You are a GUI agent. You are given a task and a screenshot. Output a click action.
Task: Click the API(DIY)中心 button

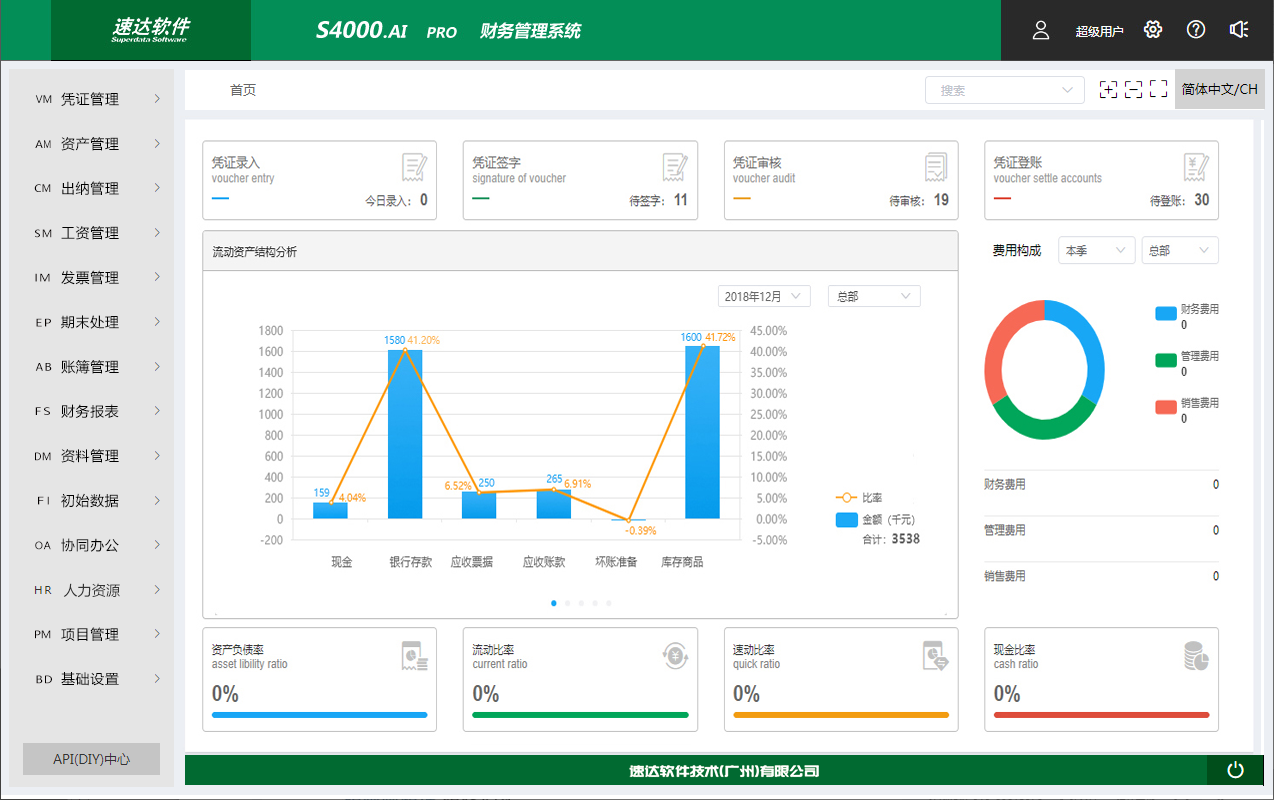(91, 759)
